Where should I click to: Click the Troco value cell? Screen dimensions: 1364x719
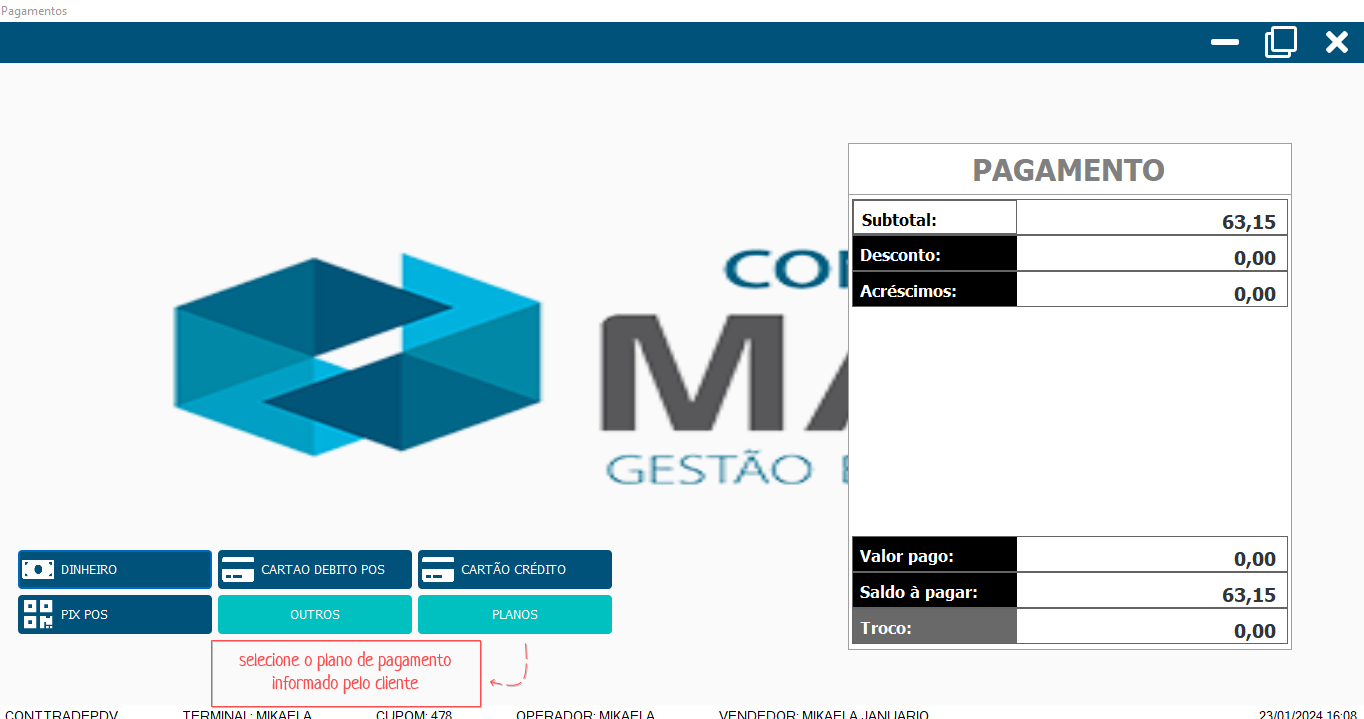pos(1151,628)
